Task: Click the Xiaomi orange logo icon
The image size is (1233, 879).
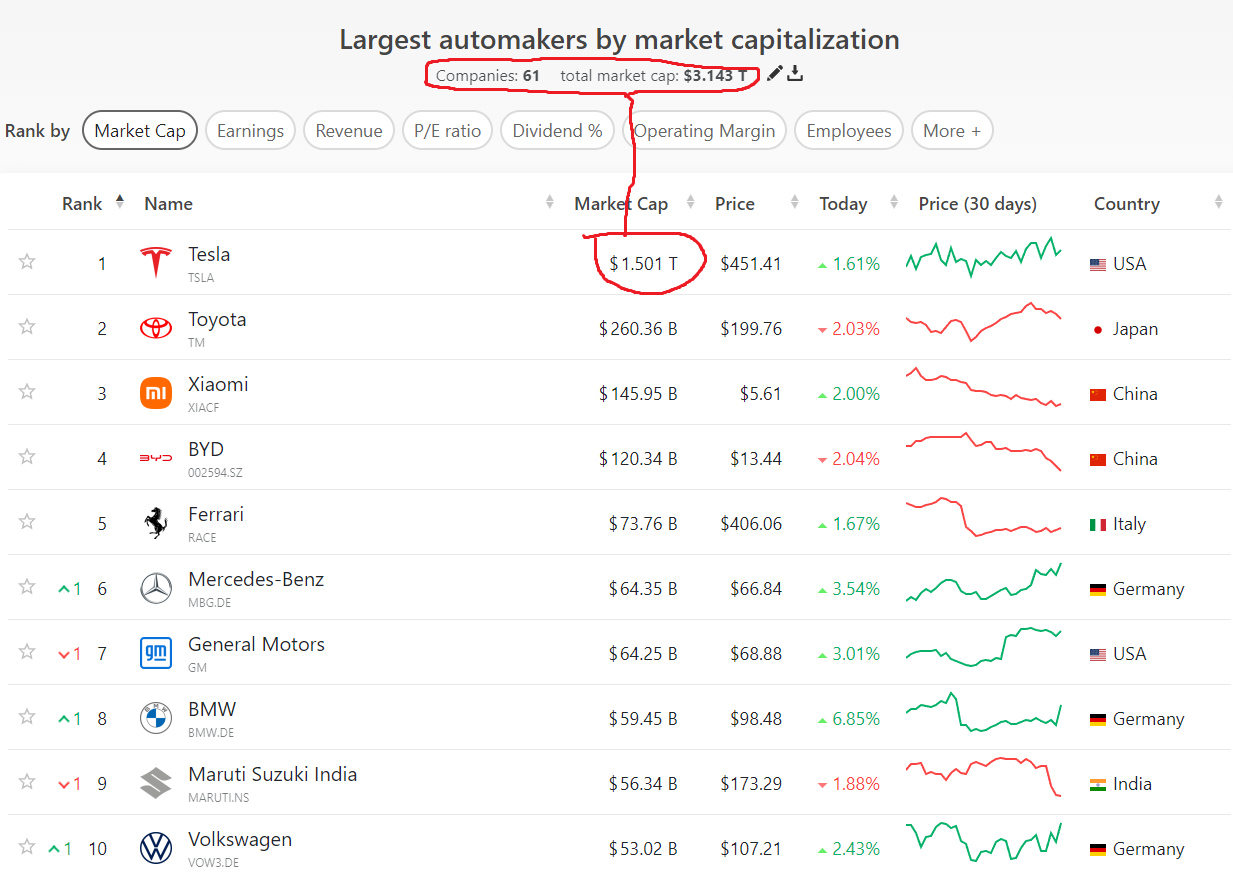Action: coord(156,394)
